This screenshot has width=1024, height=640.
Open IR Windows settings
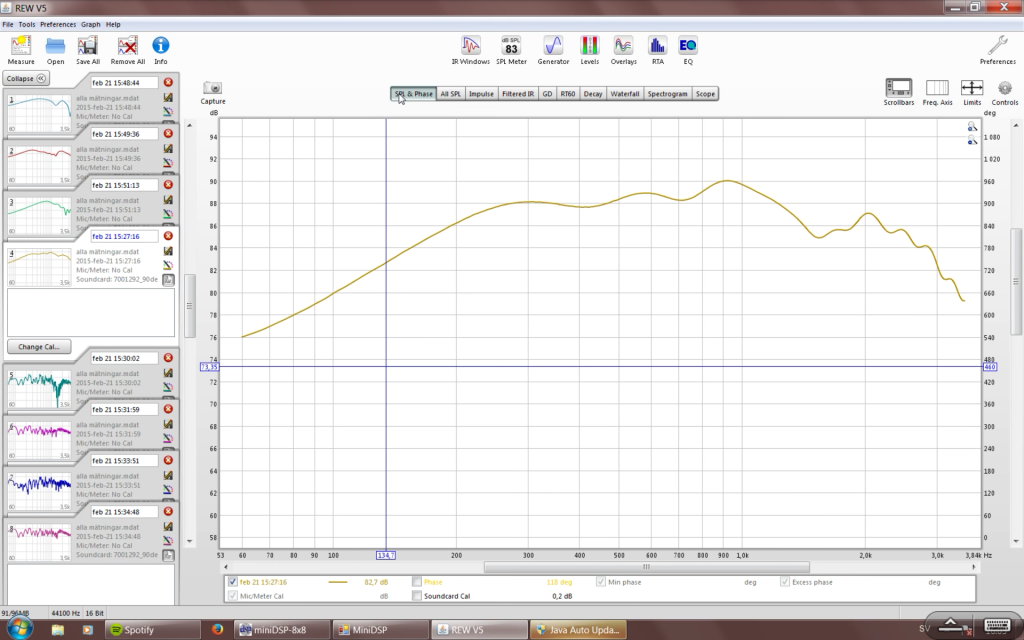tap(470, 50)
